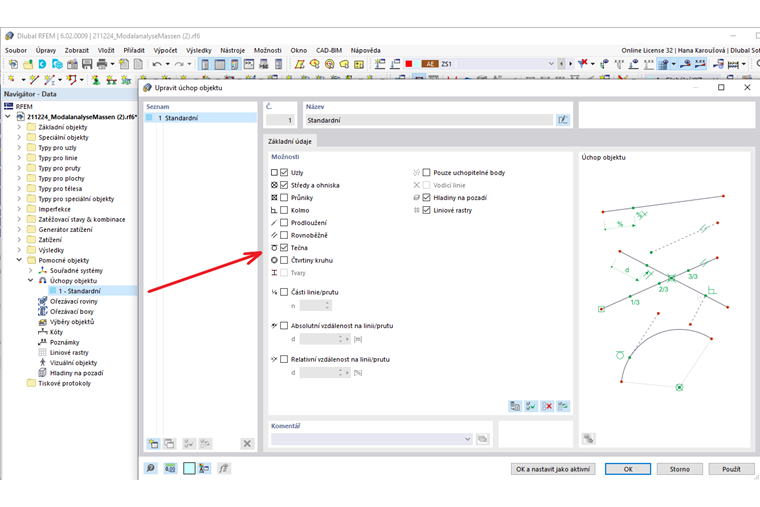Click the Storno button
This screenshot has height=507, width=760.
pos(680,469)
